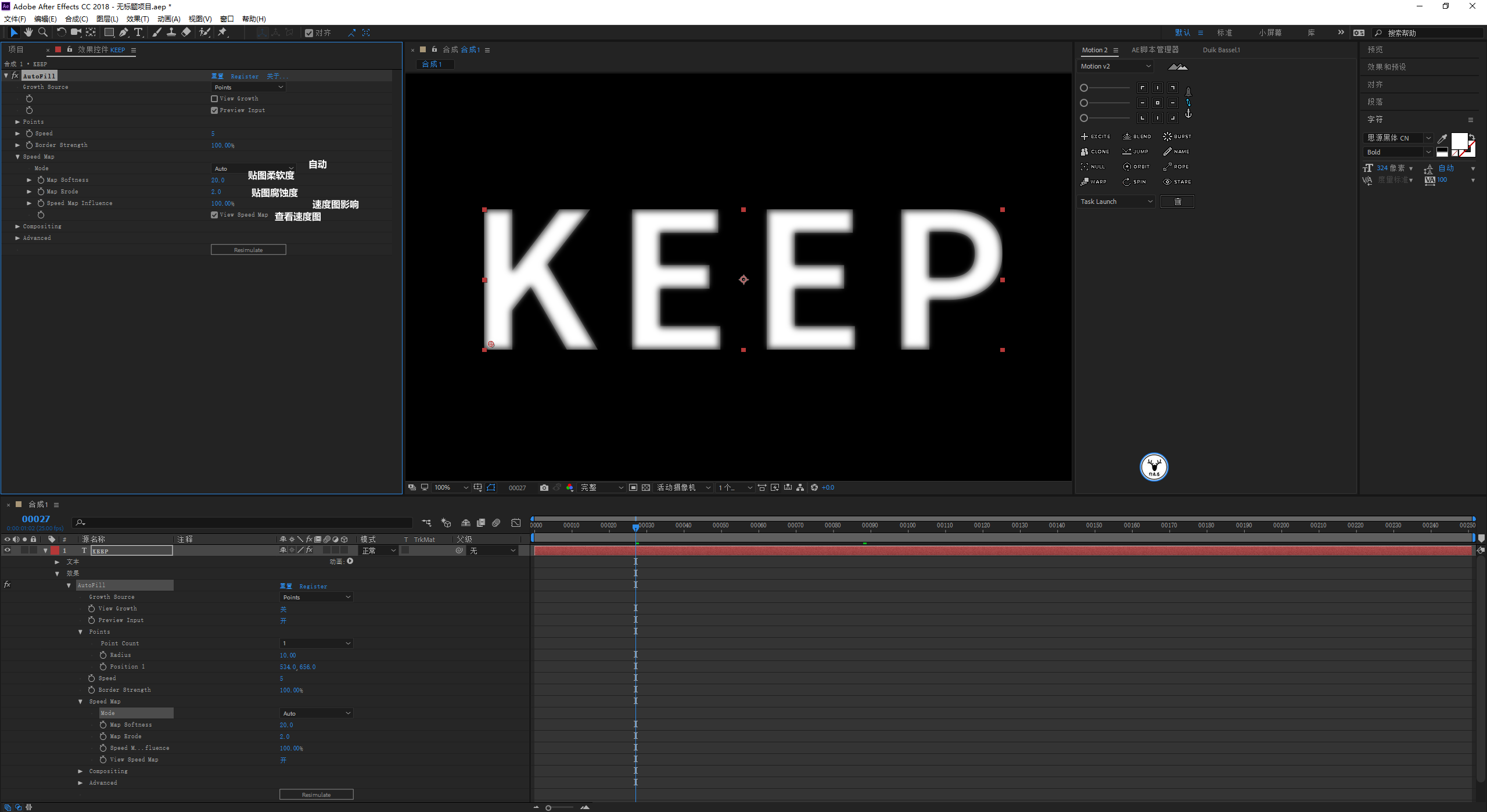Select the Rotation tool
1487x812 pixels.
pos(61,33)
